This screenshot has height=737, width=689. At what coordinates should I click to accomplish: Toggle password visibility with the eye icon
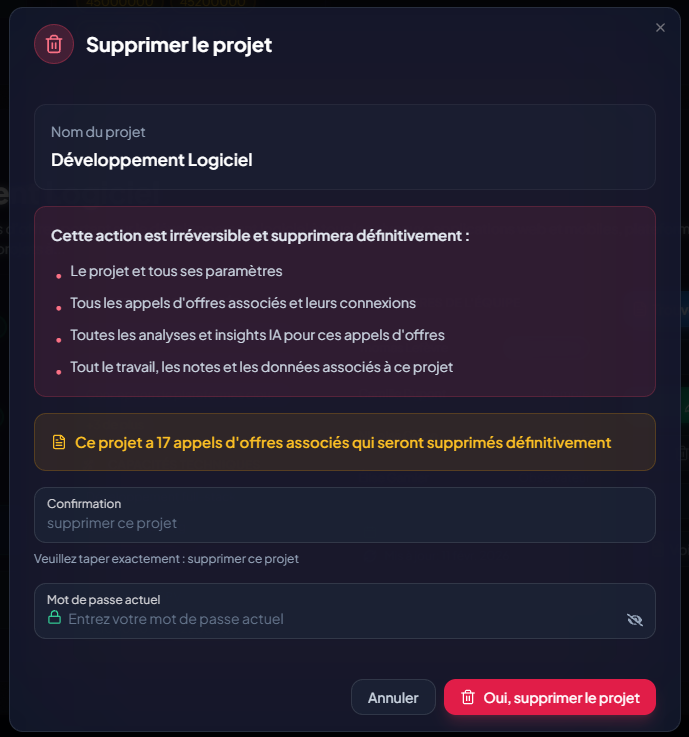[634, 620]
